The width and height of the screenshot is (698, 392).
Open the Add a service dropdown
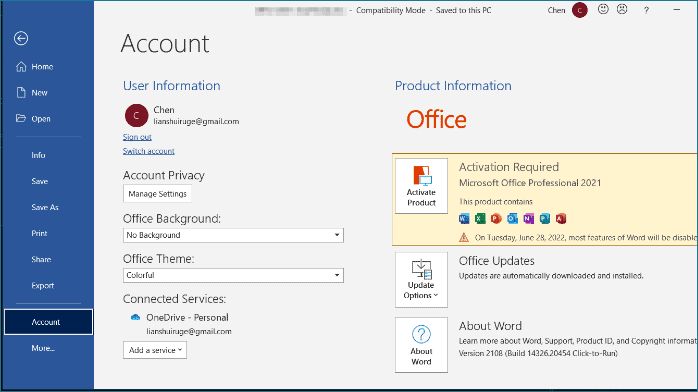[155, 350]
